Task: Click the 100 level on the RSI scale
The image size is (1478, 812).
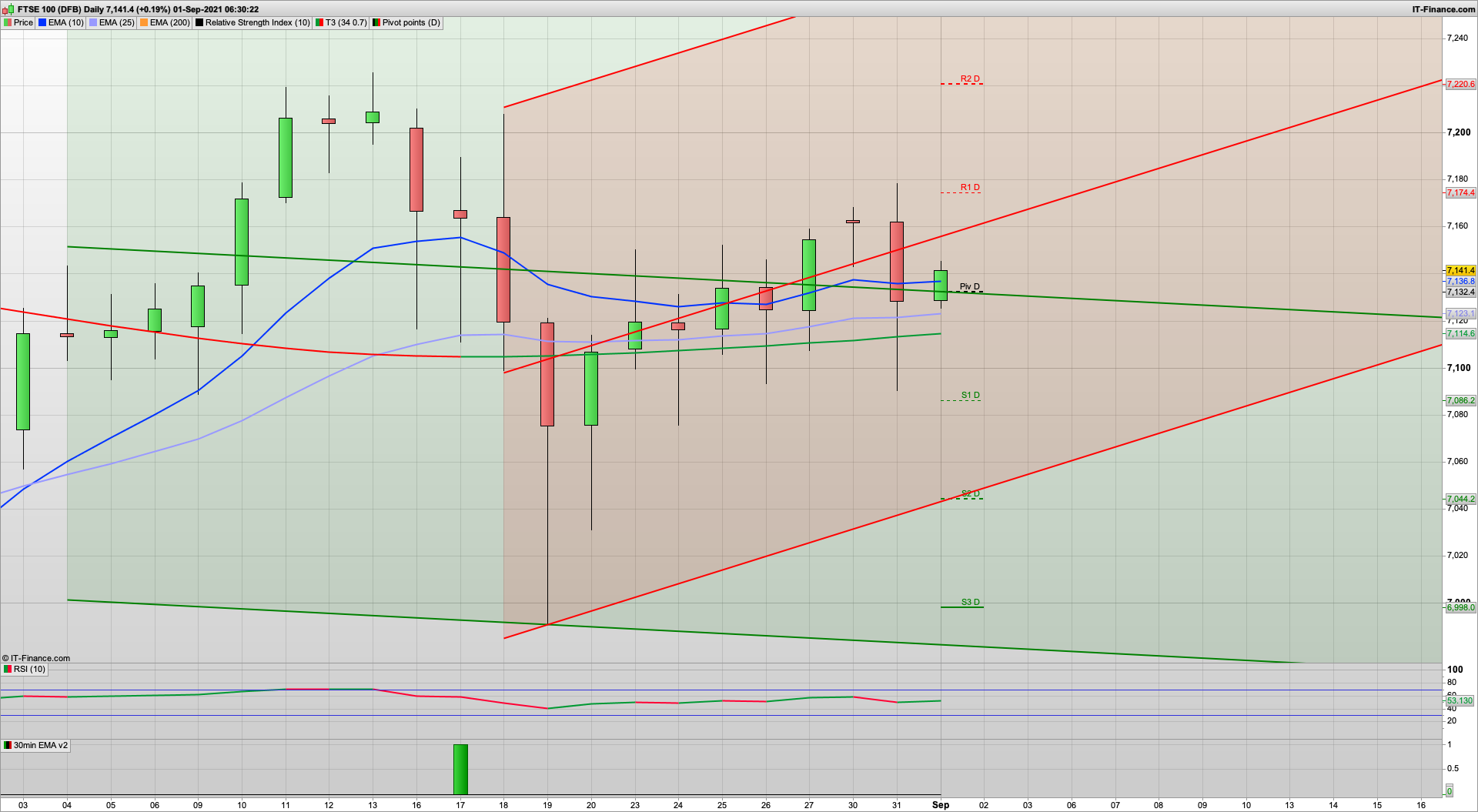Action: (1455, 669)
